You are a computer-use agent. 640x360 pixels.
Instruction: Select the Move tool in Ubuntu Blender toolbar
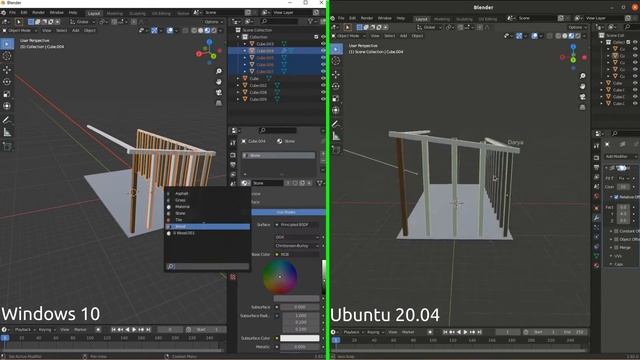[336, 74]
